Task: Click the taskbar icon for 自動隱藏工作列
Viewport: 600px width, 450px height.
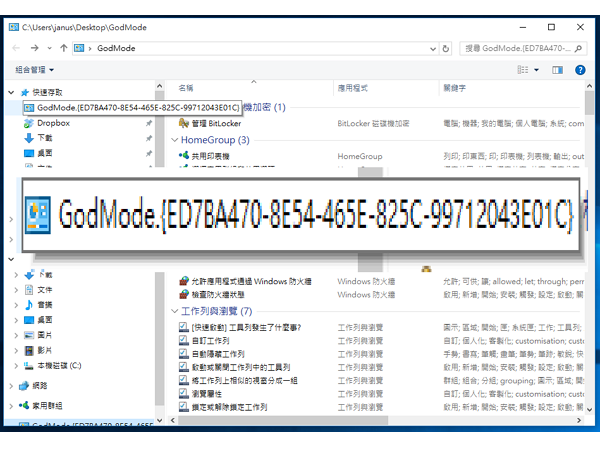Action: point(184,354)
